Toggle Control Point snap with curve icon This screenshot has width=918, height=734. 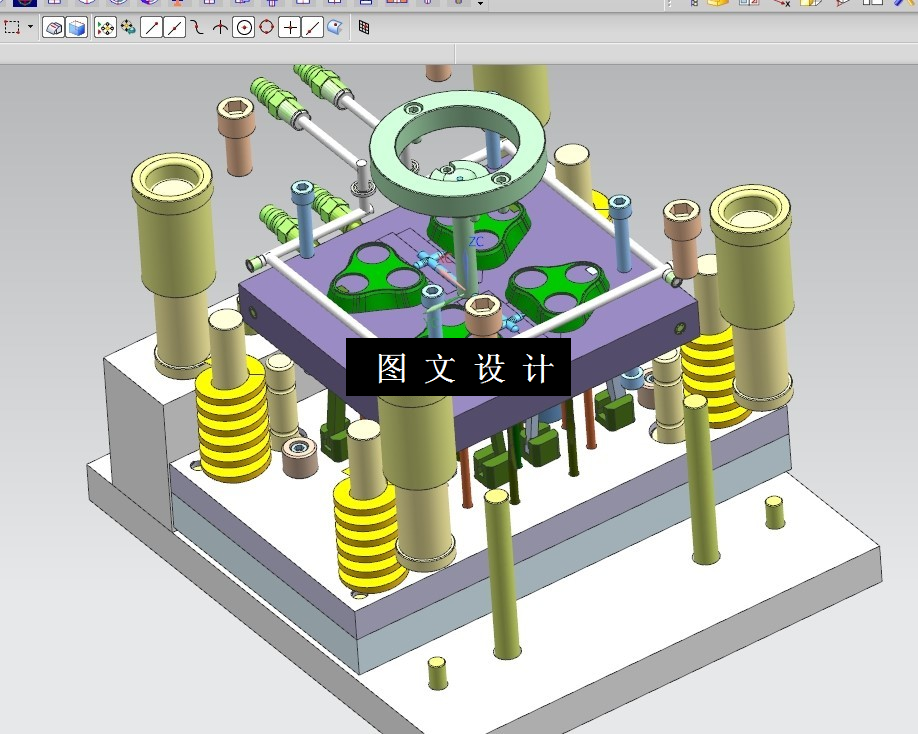[x=197, y=28]
